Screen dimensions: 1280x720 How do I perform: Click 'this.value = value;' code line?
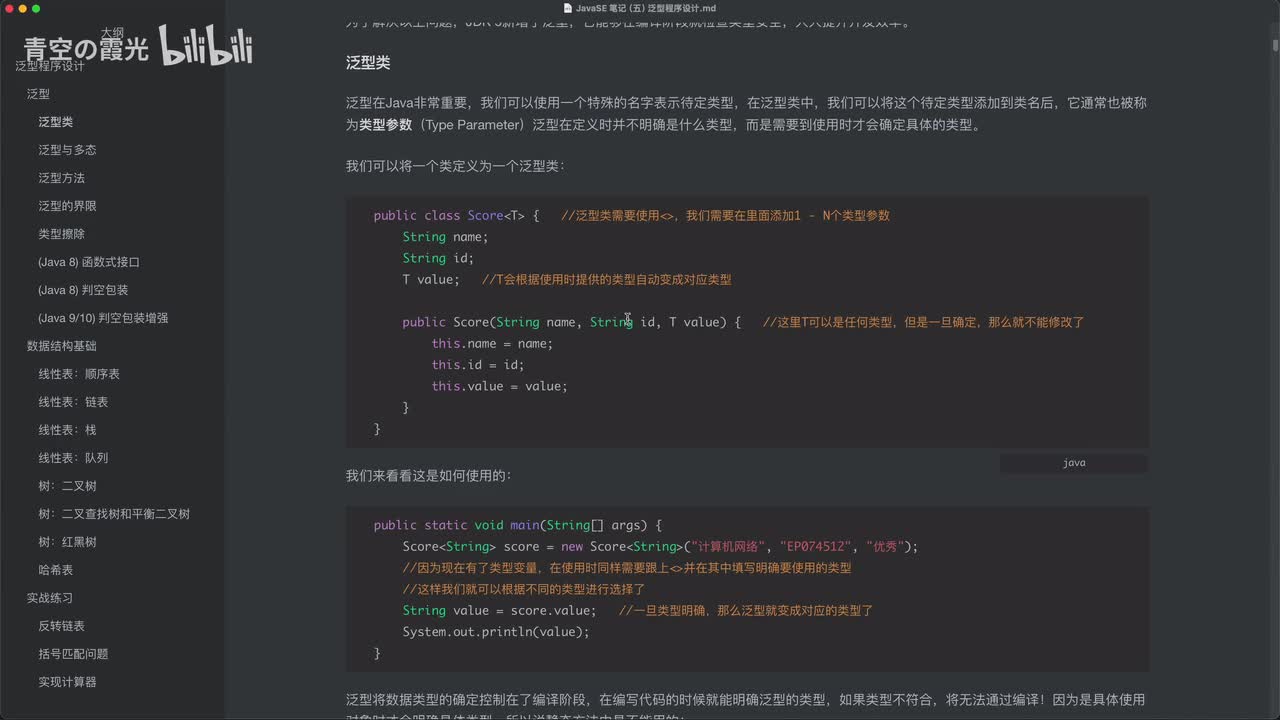pos(500,386)
